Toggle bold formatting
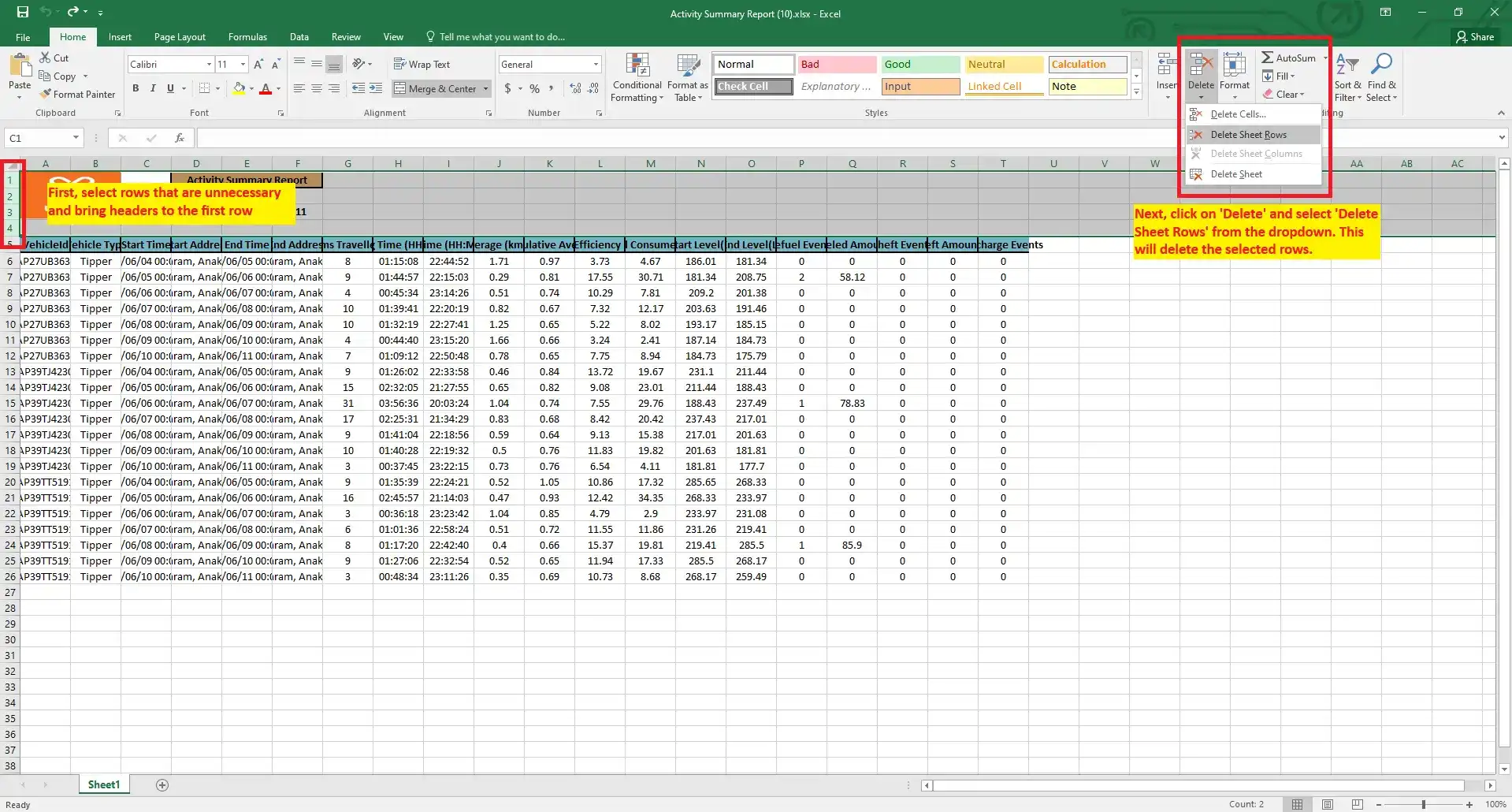The width and height of the screenshot is (1512, 812). coord(135,88)
